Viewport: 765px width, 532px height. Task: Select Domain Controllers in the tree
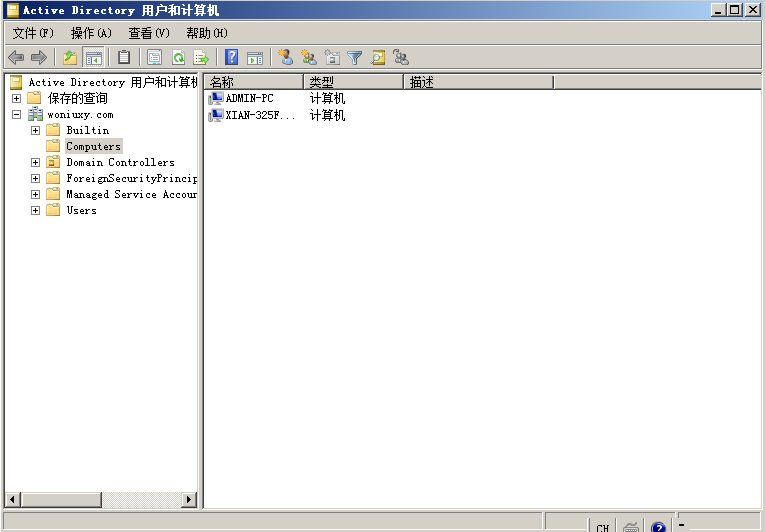pos(121,162)
